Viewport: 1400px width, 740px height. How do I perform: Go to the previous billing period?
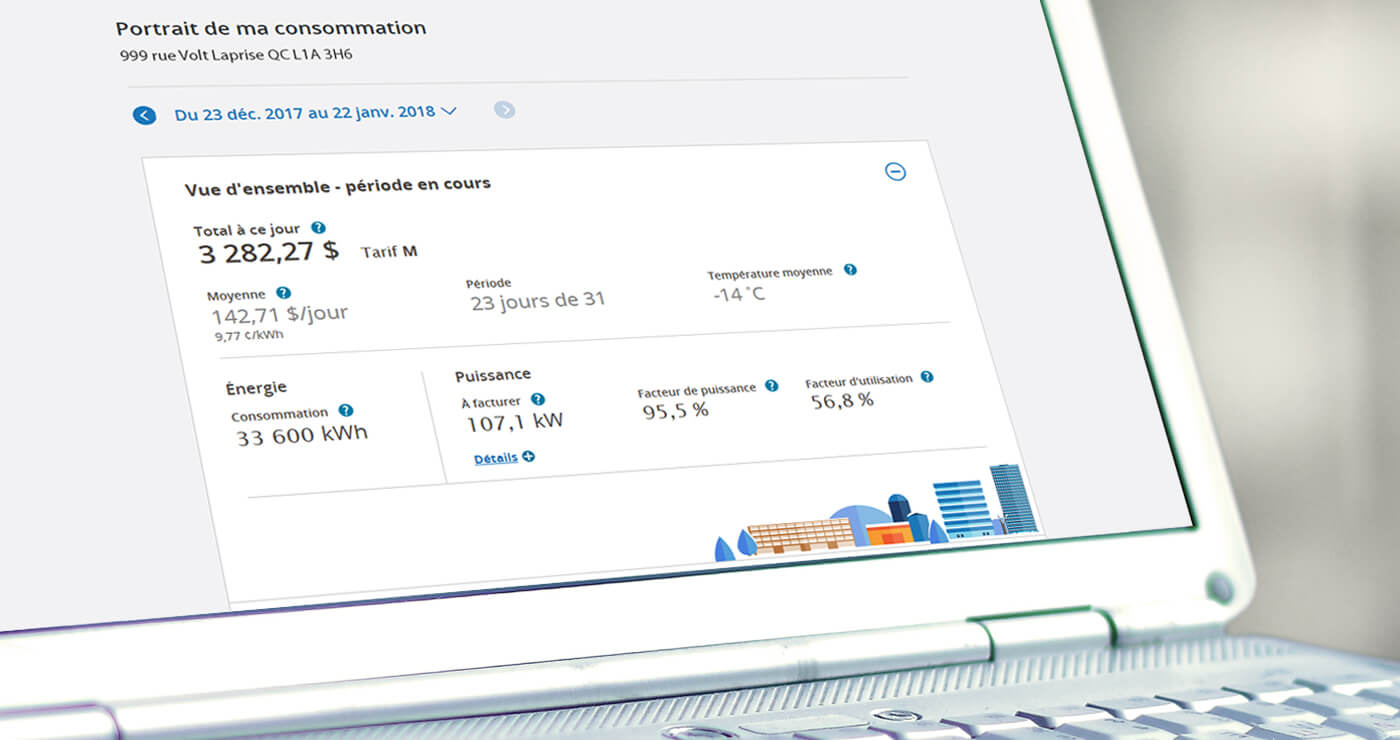[x=145, y=115]
